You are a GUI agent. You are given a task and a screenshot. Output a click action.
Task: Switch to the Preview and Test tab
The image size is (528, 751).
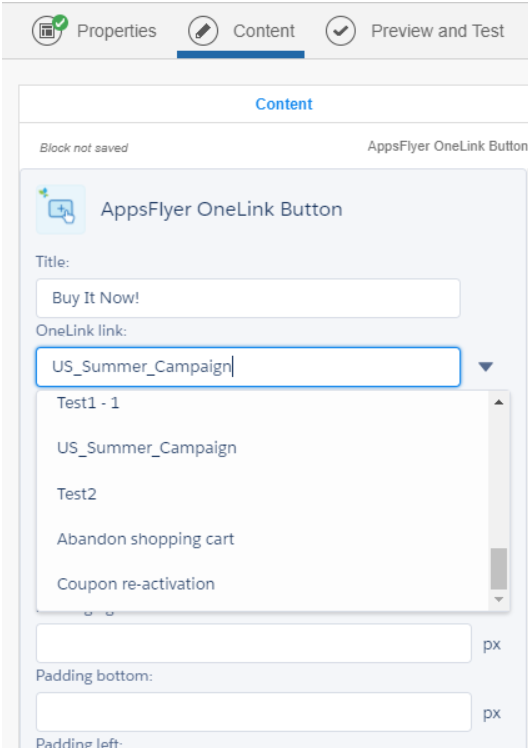[x=415, y=31]
